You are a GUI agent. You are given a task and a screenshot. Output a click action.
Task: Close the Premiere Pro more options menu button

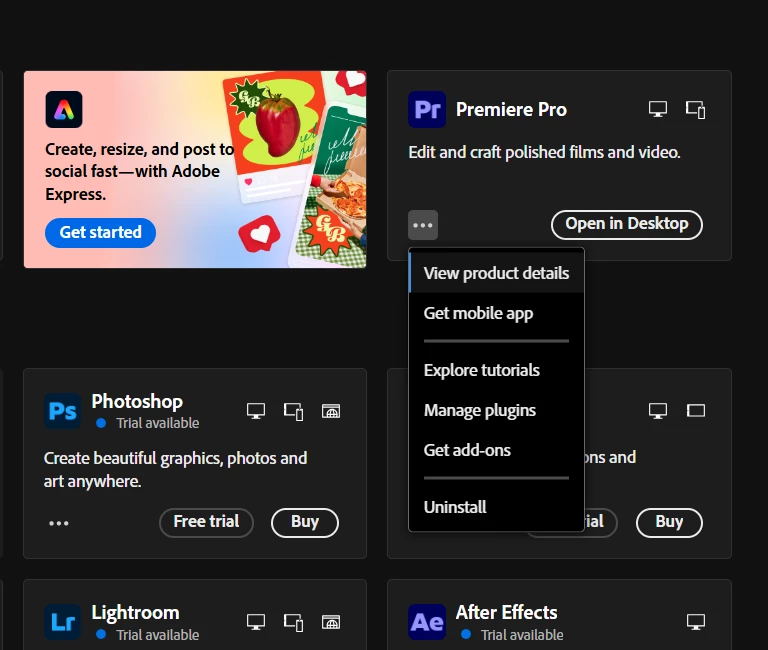(x=423, y=225)
